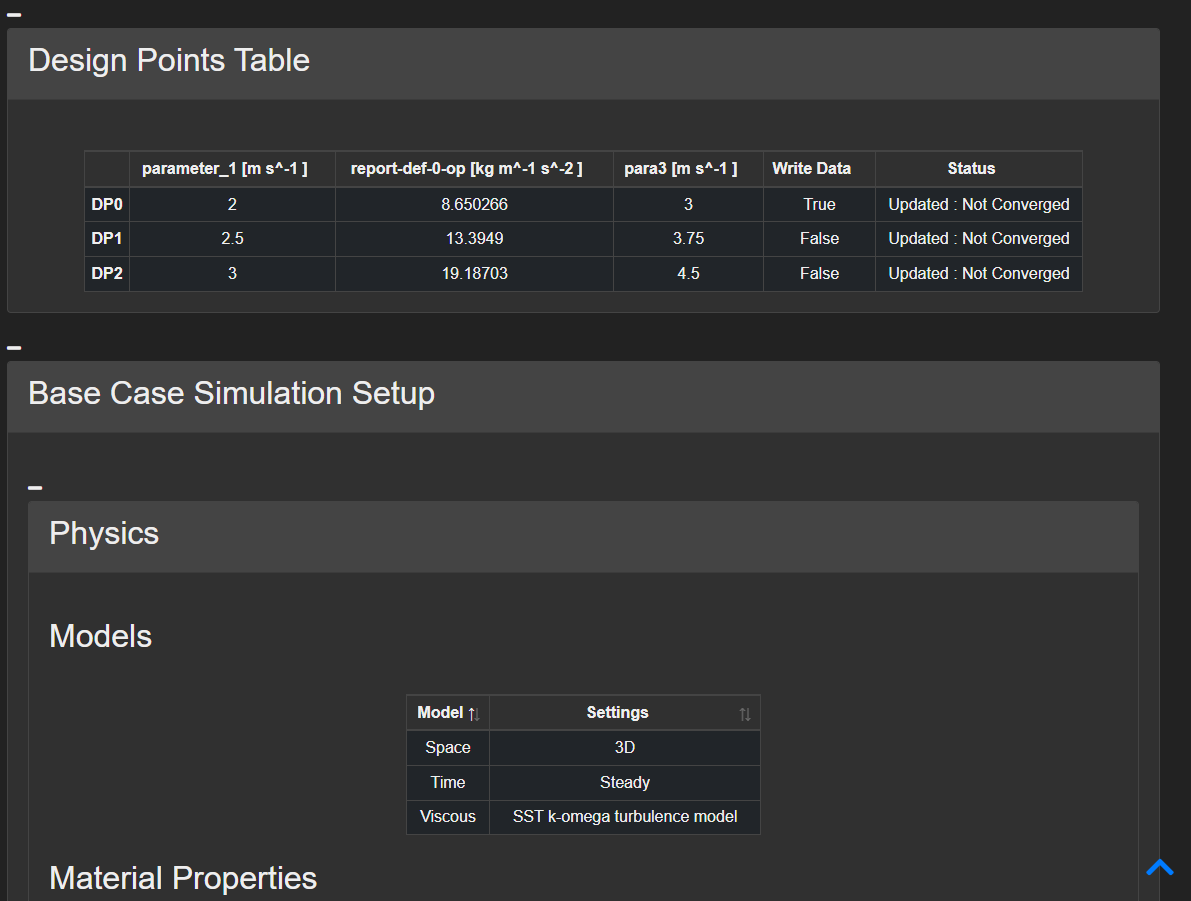Click the False cell in DP2 row
Viewport: 1191px width, 901px height.
tap(819, 273)
